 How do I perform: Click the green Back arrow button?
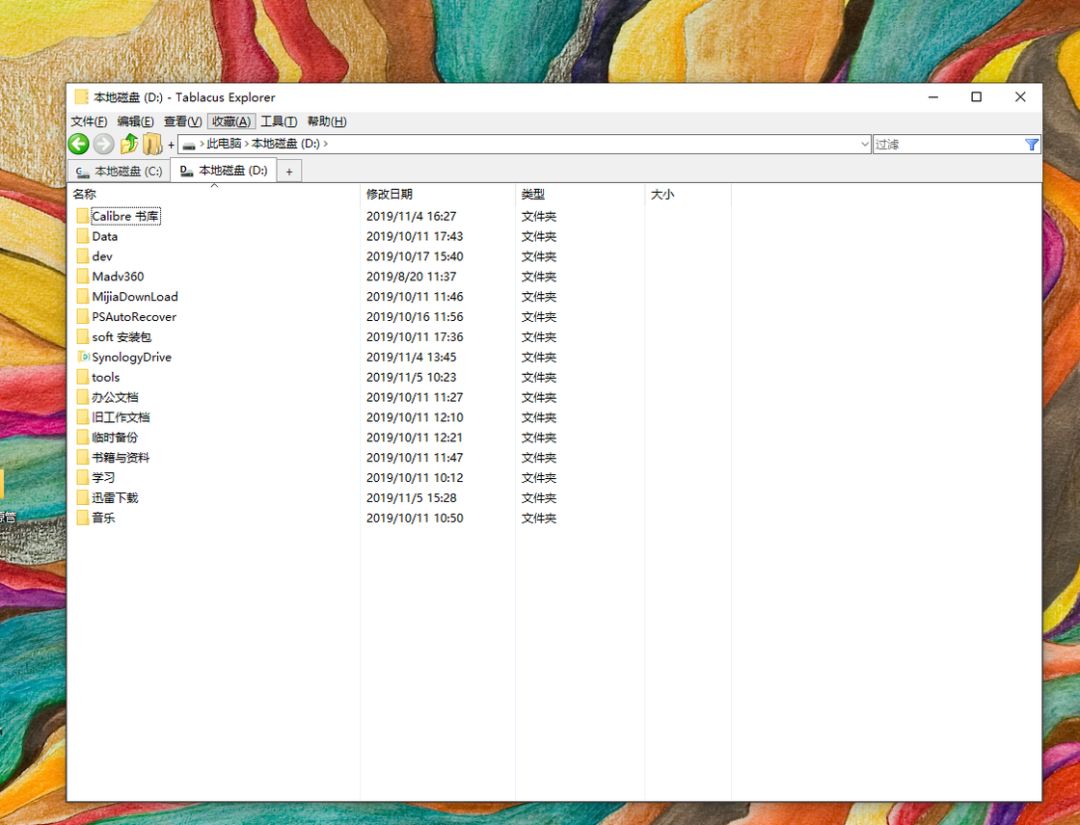78,144
